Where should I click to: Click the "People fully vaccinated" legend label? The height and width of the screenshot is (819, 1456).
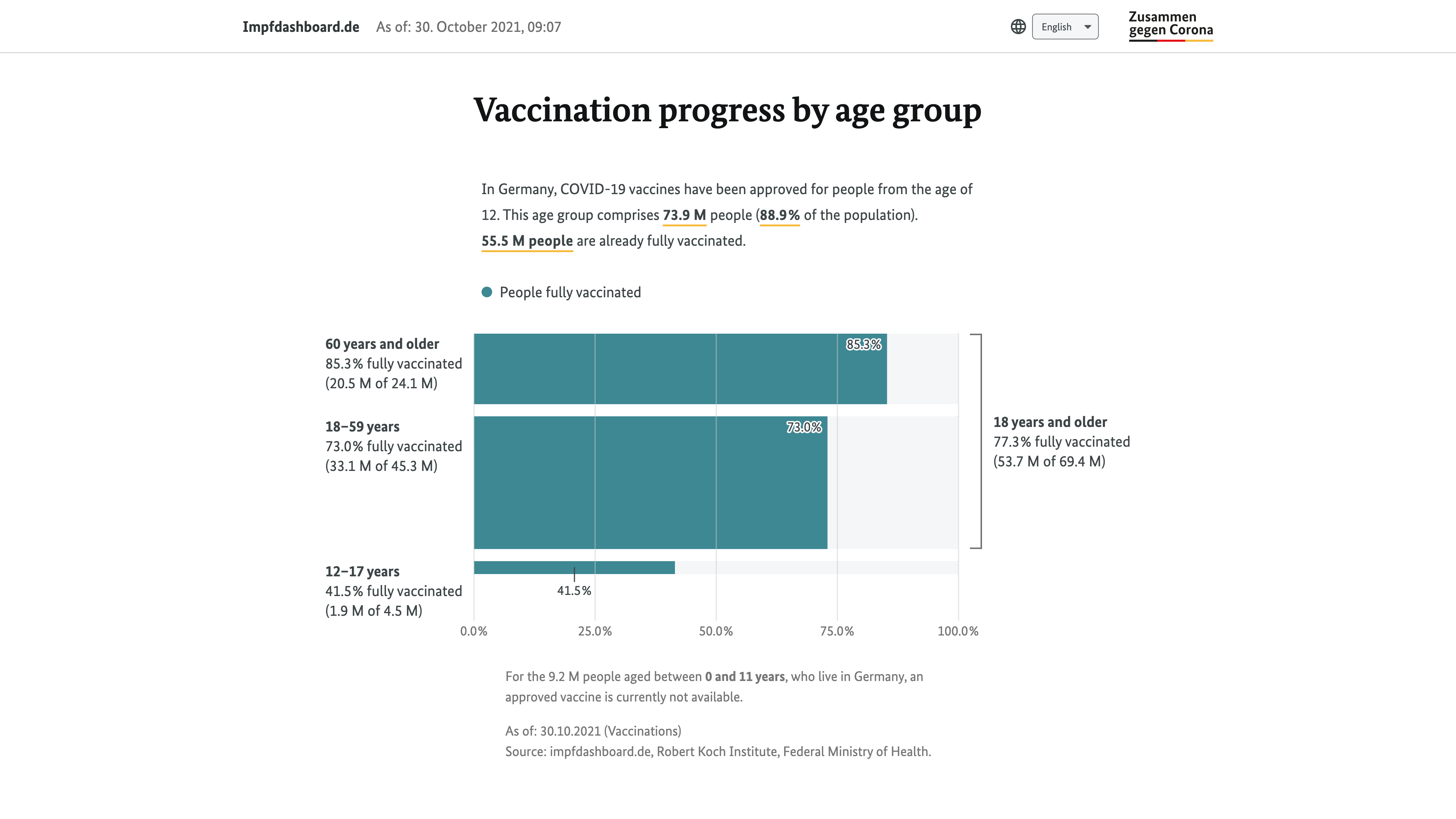pos(570,292)
